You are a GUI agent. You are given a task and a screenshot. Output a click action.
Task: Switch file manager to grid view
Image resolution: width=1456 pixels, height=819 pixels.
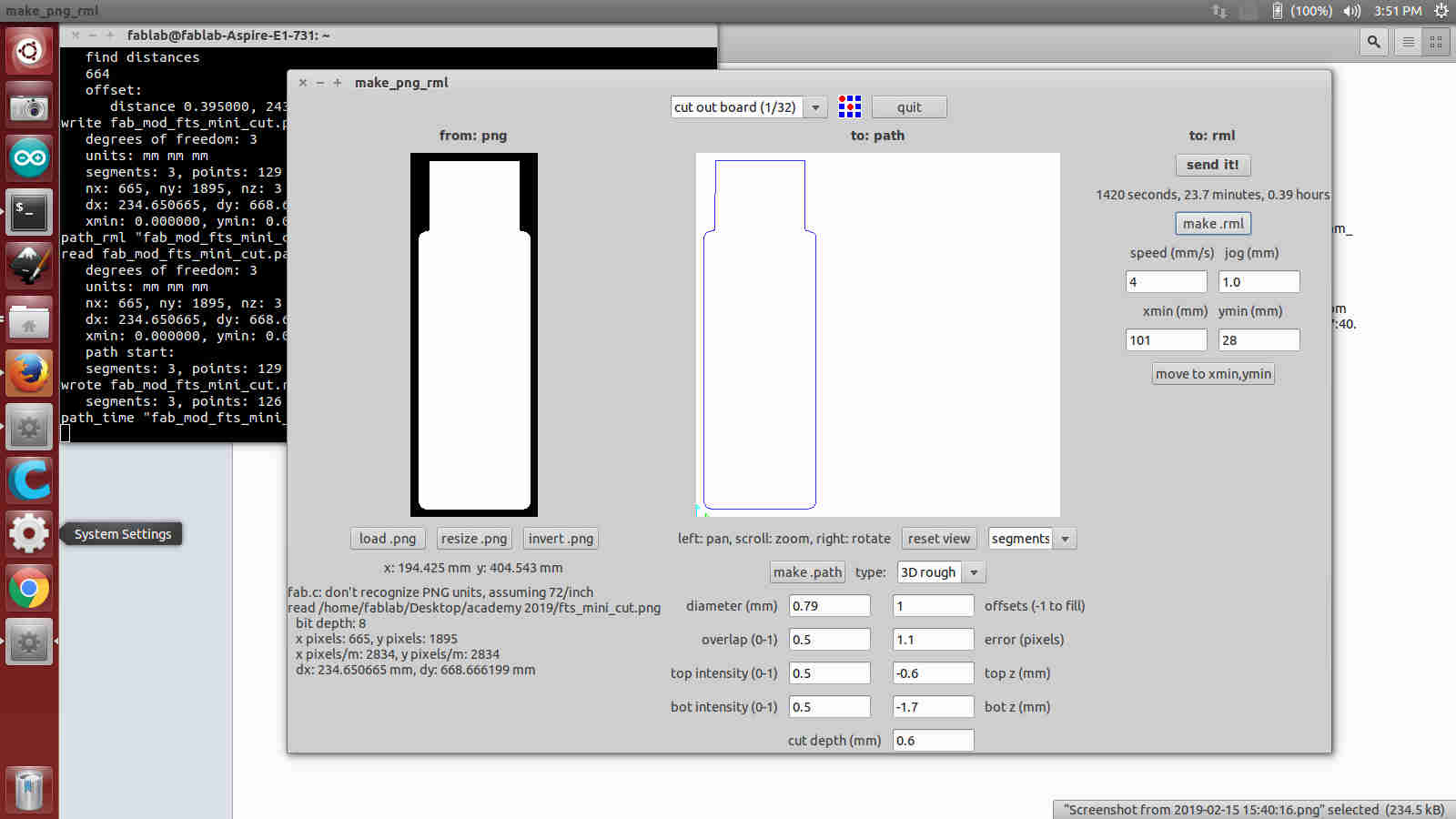click(1436, 42)
